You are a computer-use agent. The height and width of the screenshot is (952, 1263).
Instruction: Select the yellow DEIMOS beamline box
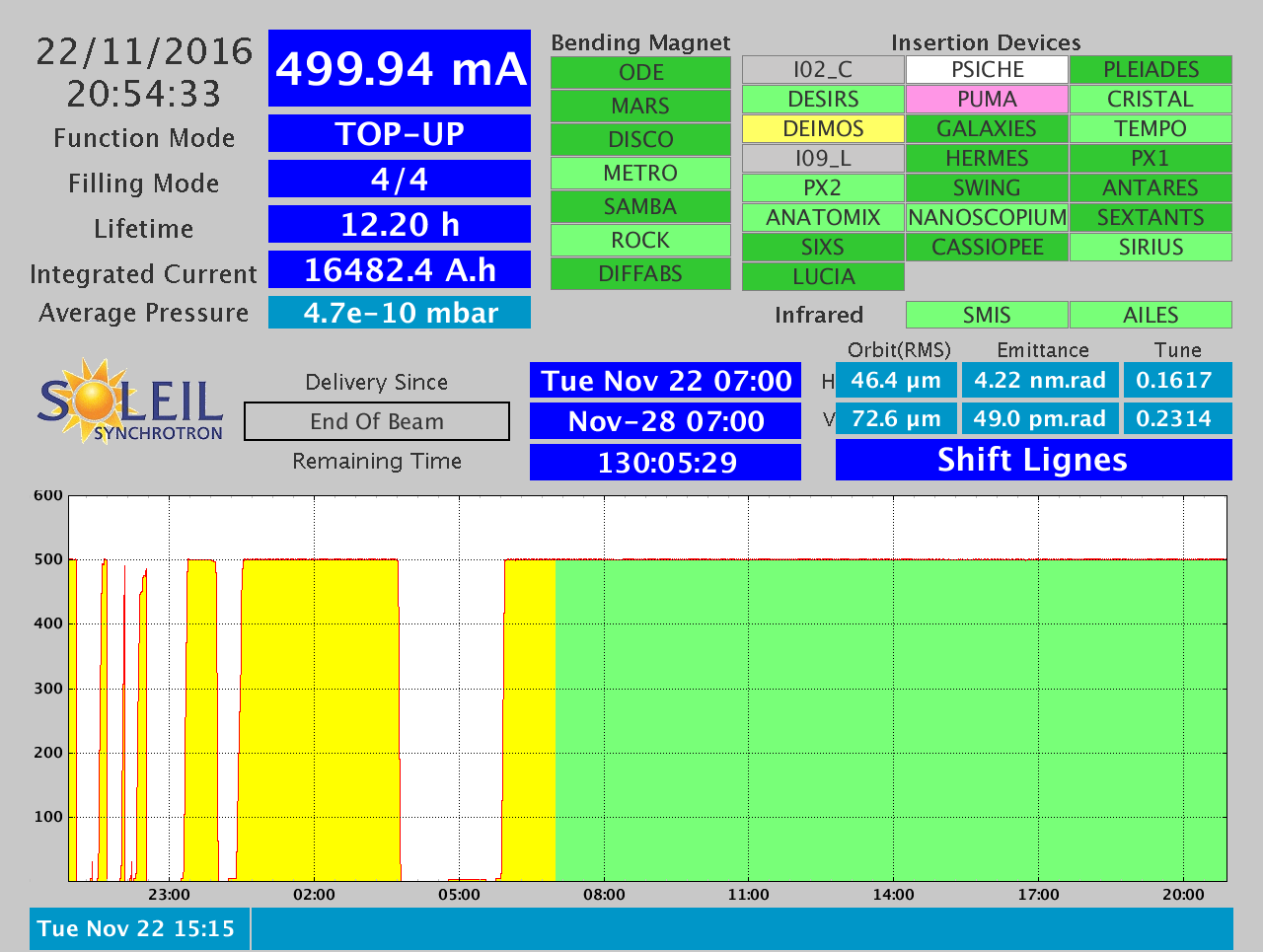[823, 129]
